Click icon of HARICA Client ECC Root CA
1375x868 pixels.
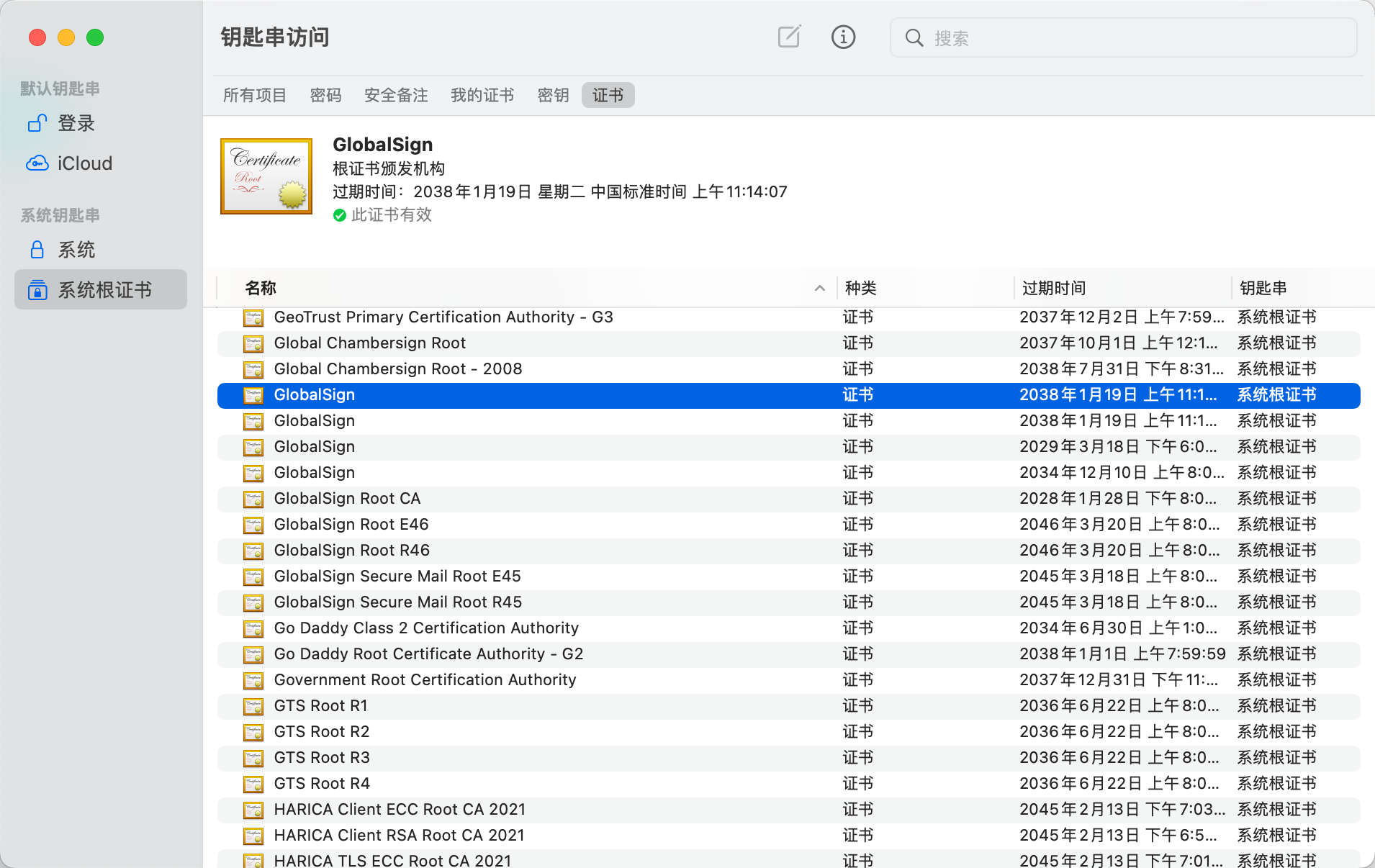[253, 810]
